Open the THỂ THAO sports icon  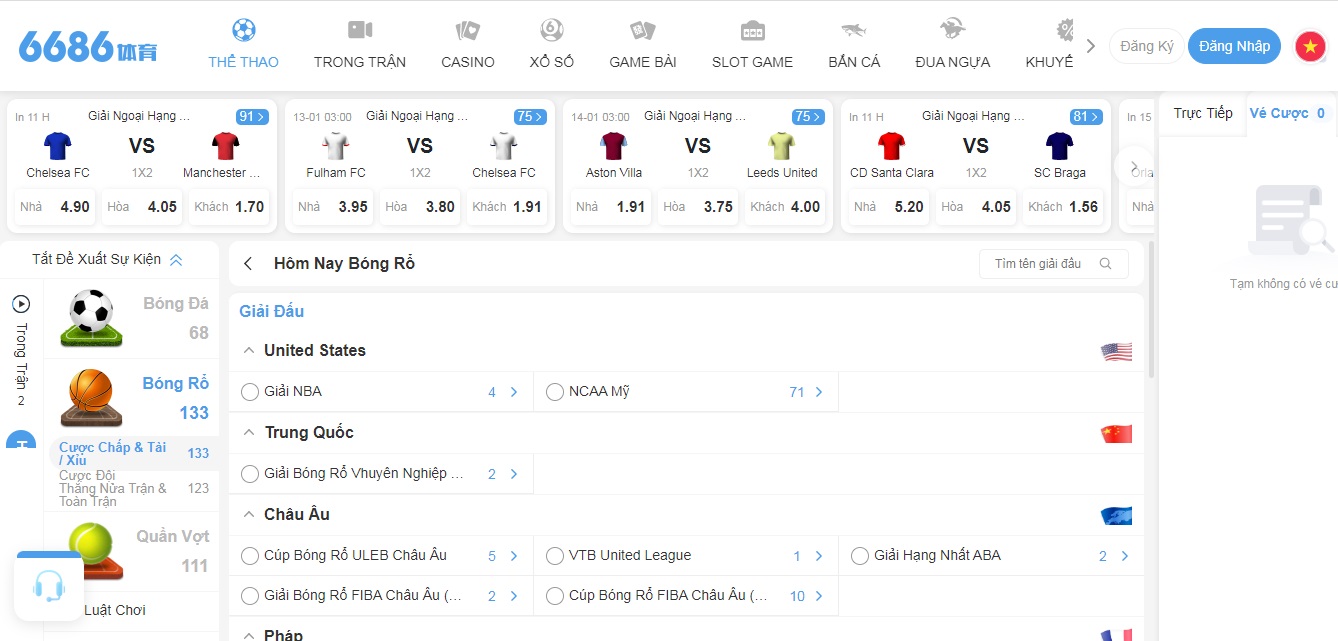243,30
